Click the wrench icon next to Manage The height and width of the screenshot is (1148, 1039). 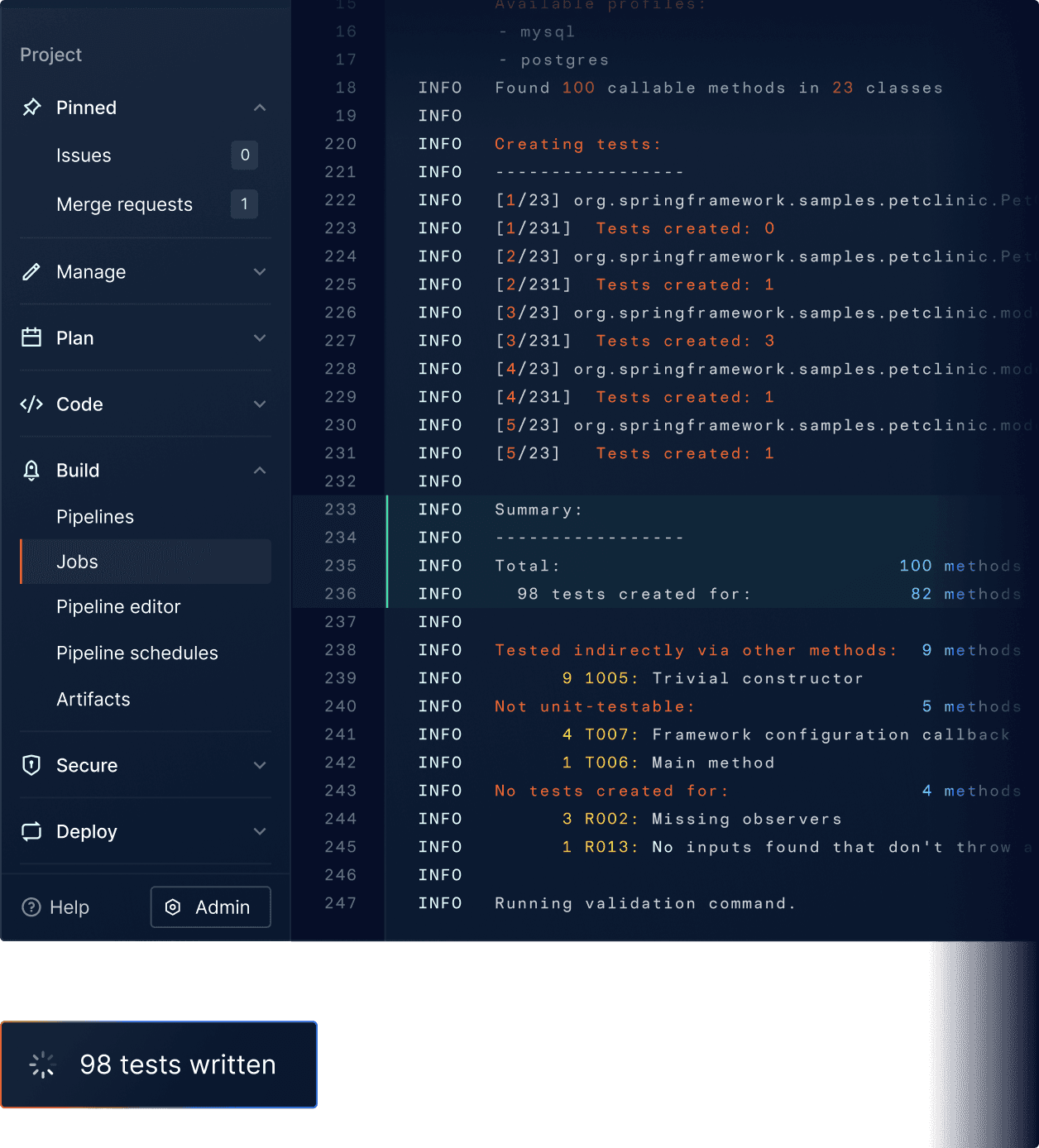pyautogui.click(x=31, y=271)
